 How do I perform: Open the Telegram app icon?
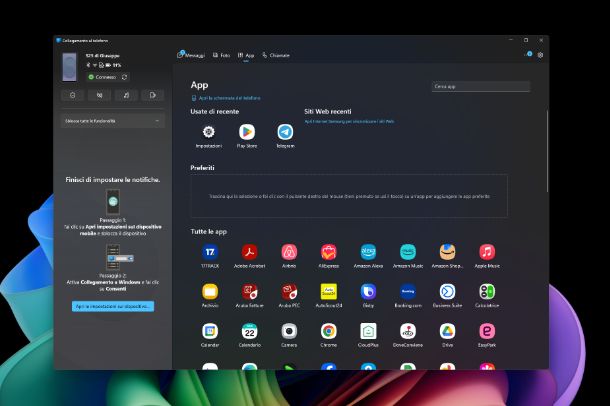point(285,132)
